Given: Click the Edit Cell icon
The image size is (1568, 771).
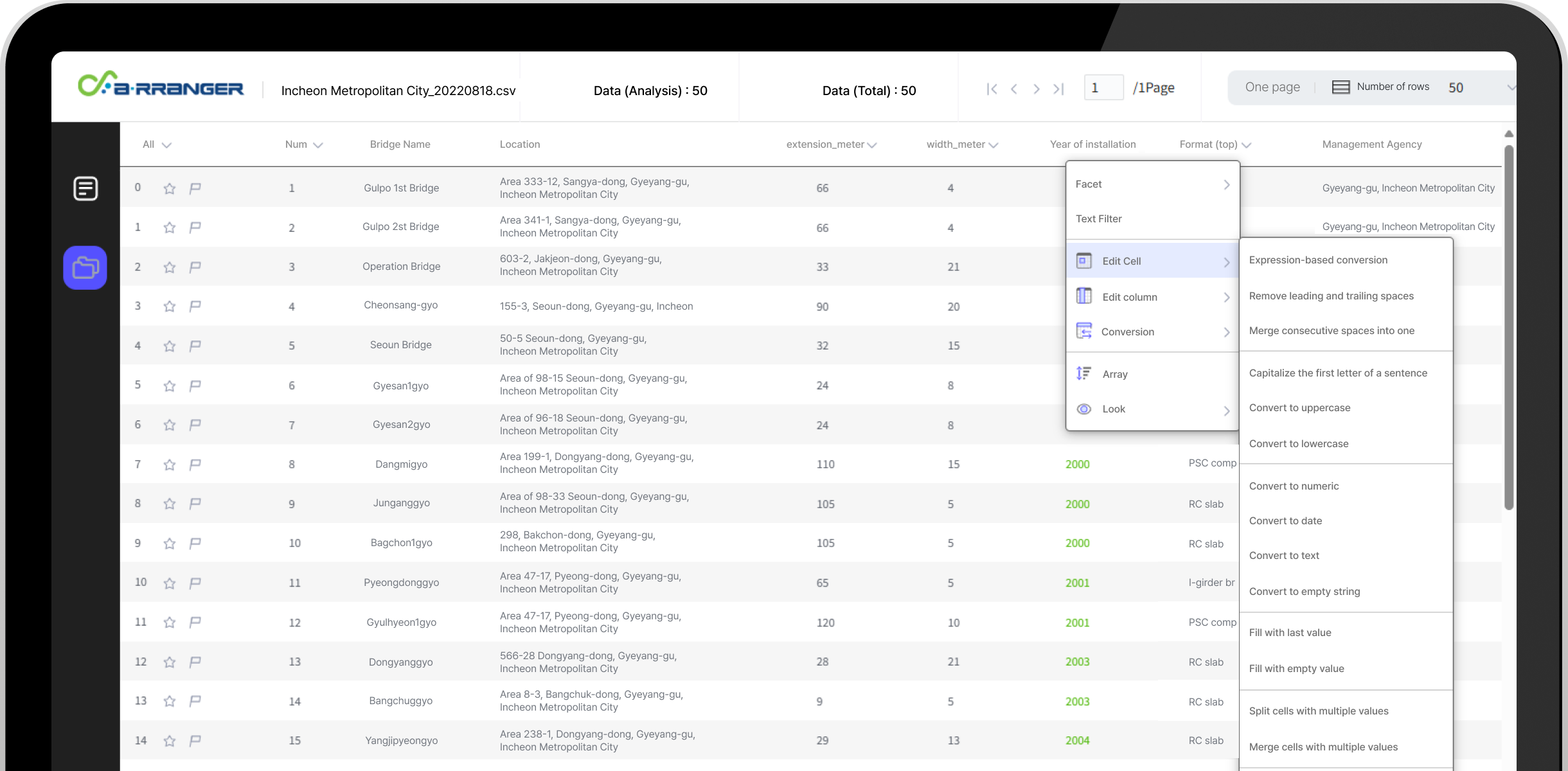Looking at the screenshot, I should point(1084,261).
